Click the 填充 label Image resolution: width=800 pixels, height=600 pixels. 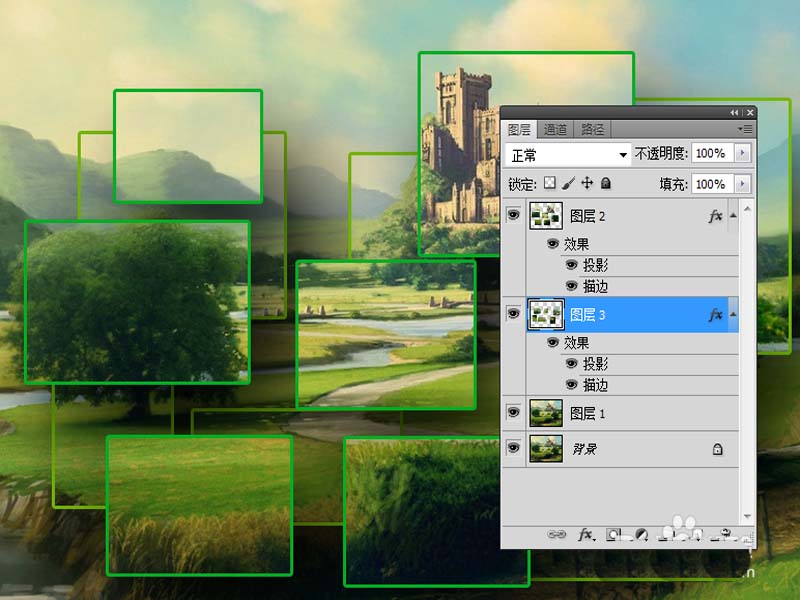(x=673, y=184)
